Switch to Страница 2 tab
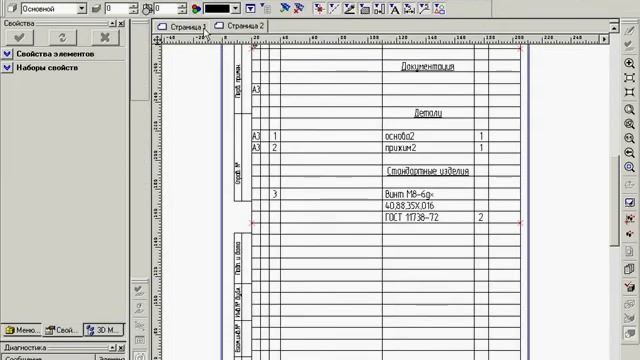Image resolution: width=640 pixels, height=360 pixels. (239, 26)
